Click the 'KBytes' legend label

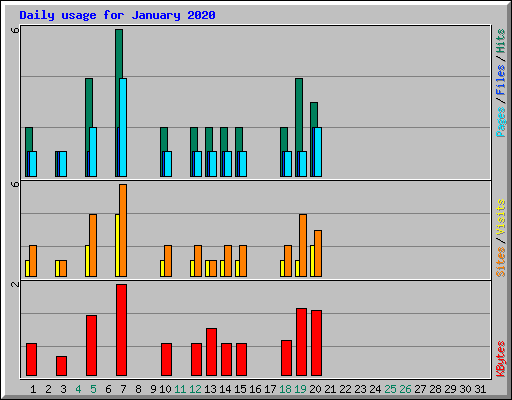pyautogui.click(x=500, y=359)
